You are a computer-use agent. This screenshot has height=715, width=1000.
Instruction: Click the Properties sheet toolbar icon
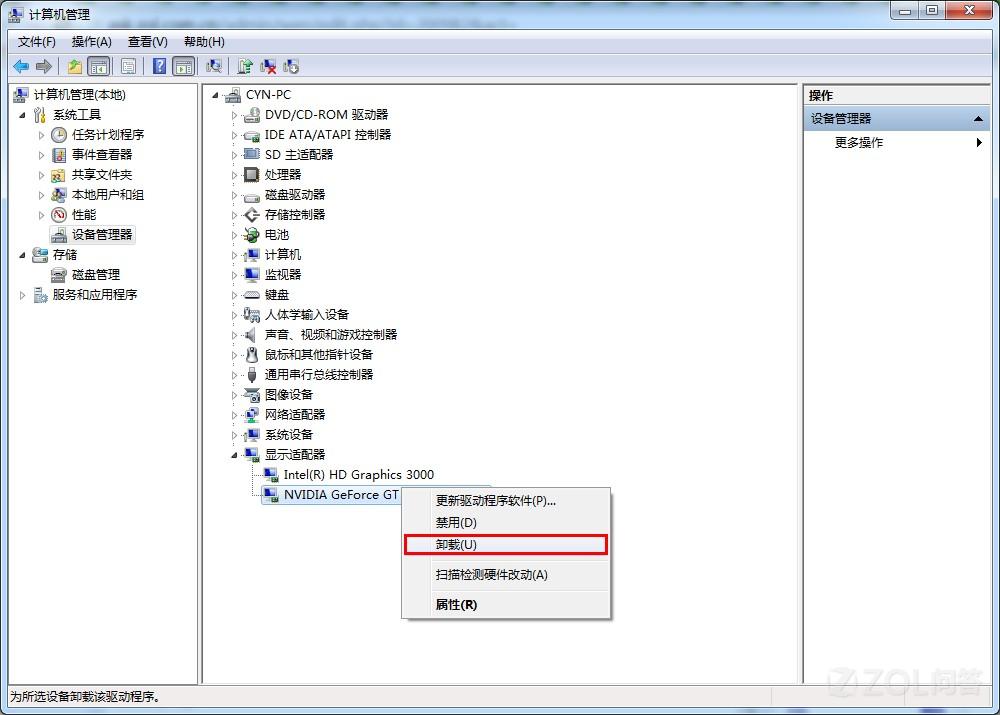point(128,66)
